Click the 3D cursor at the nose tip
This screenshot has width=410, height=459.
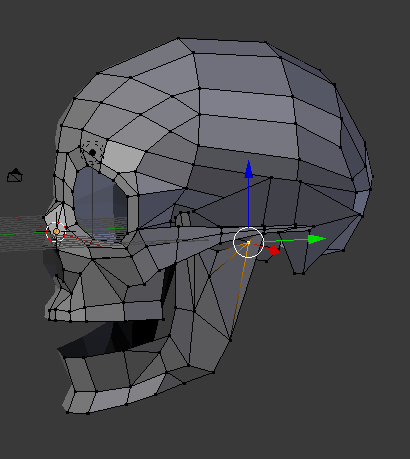click(56, 231)
